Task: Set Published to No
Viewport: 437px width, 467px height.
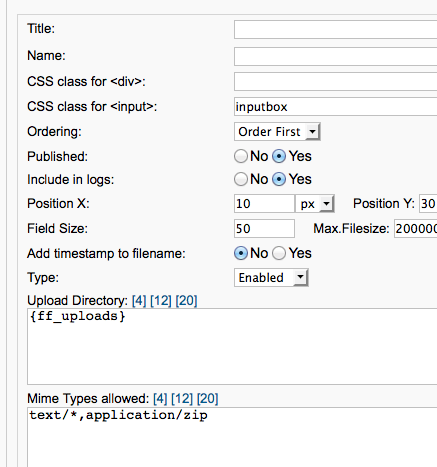Action: pyautogui.click(x=241, y=156)
